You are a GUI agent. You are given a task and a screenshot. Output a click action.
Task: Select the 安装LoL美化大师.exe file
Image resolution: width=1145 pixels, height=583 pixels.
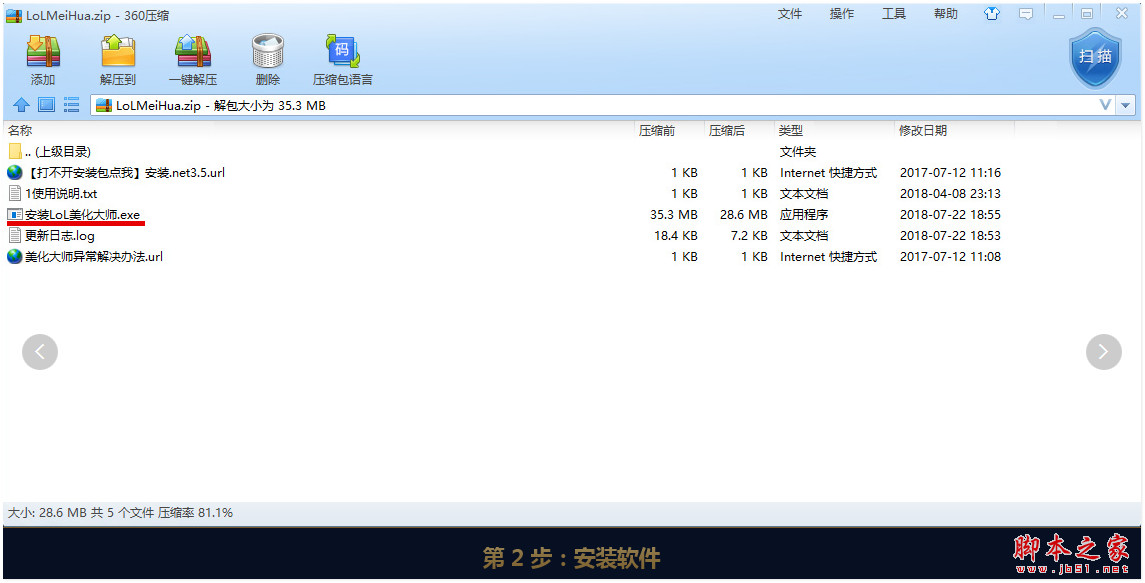click(74, 215)
